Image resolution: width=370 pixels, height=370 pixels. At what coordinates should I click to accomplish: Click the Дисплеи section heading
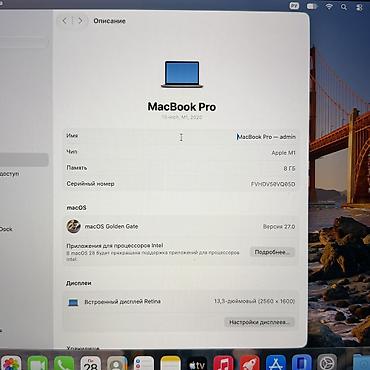pos(79,283)
